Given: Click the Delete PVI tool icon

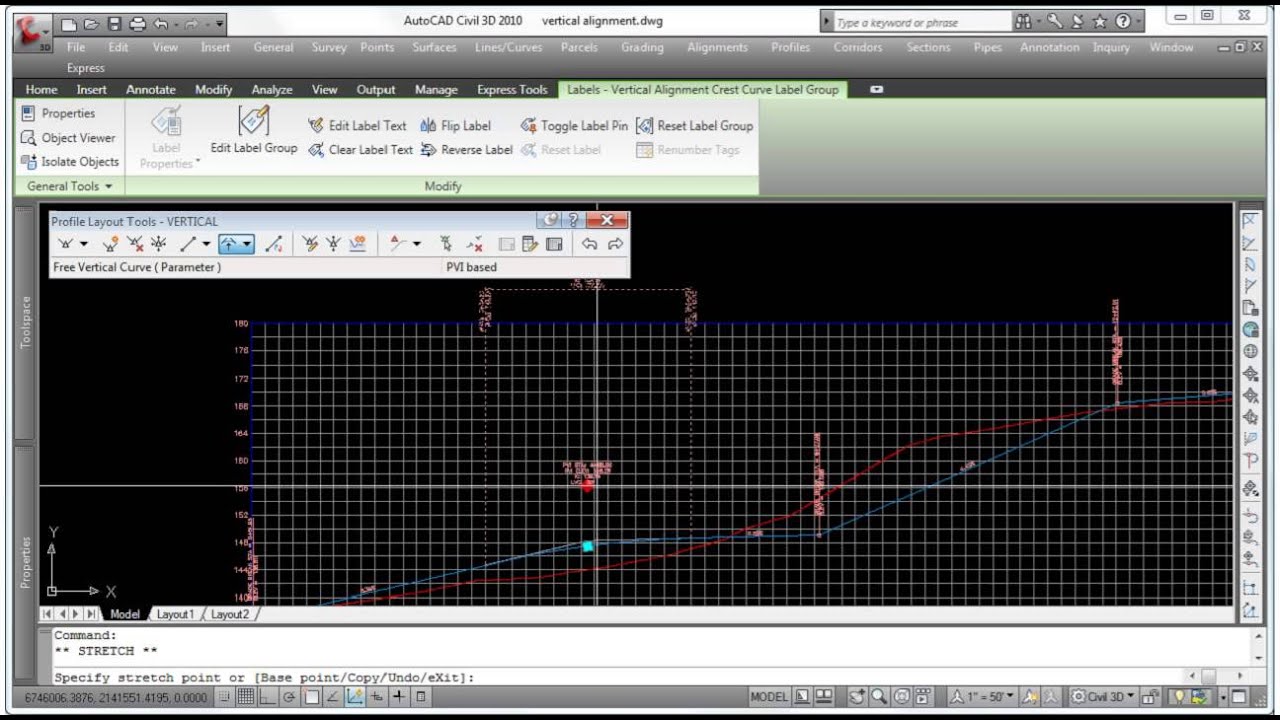Looking at the screenshot, I should coord(136,244).
